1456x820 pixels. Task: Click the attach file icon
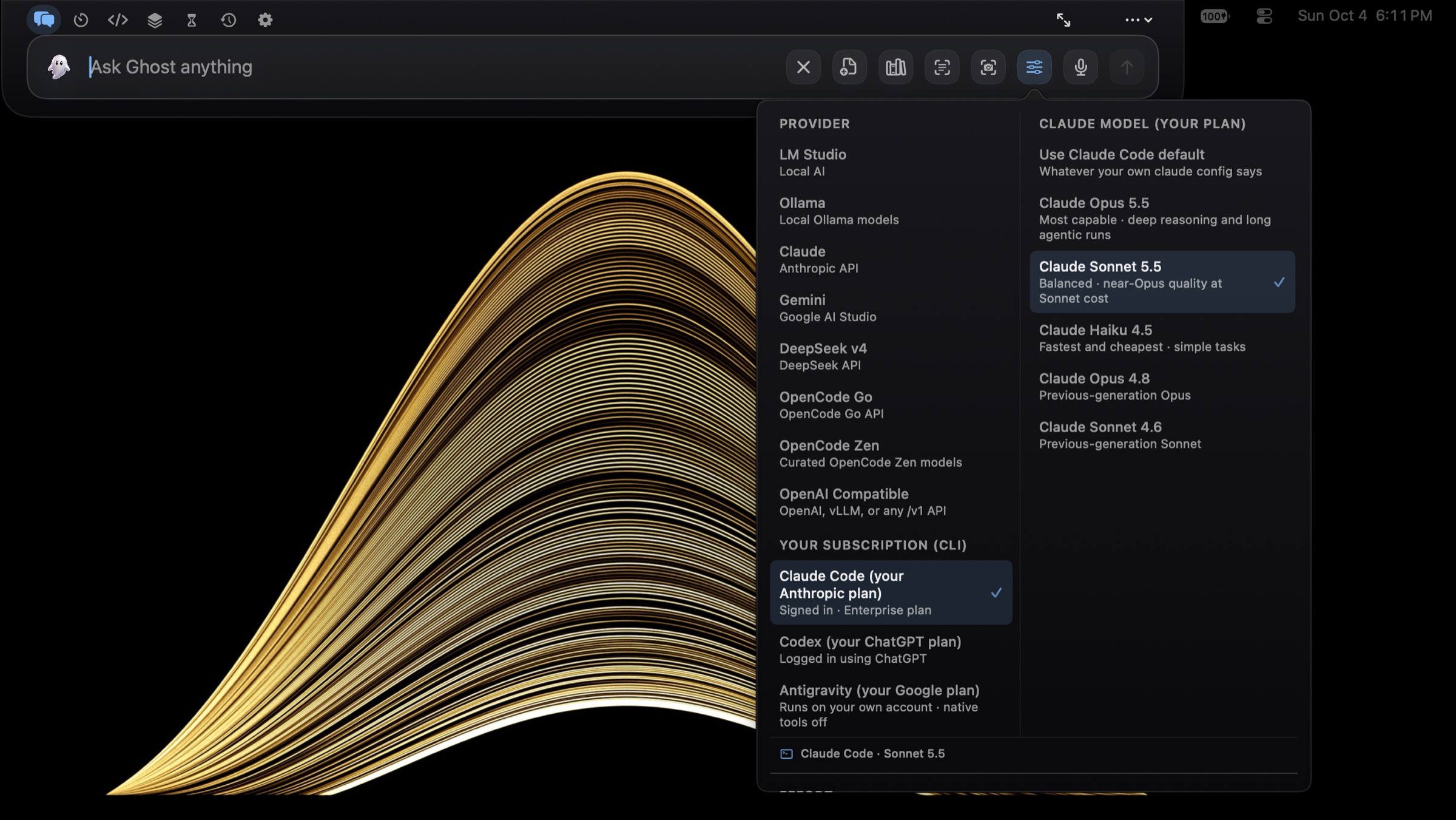[849, 67]
